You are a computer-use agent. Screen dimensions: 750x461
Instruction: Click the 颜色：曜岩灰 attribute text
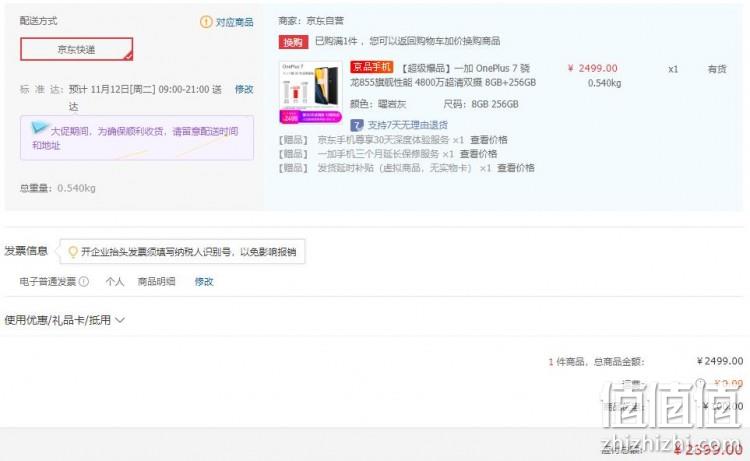coord(378,104)
